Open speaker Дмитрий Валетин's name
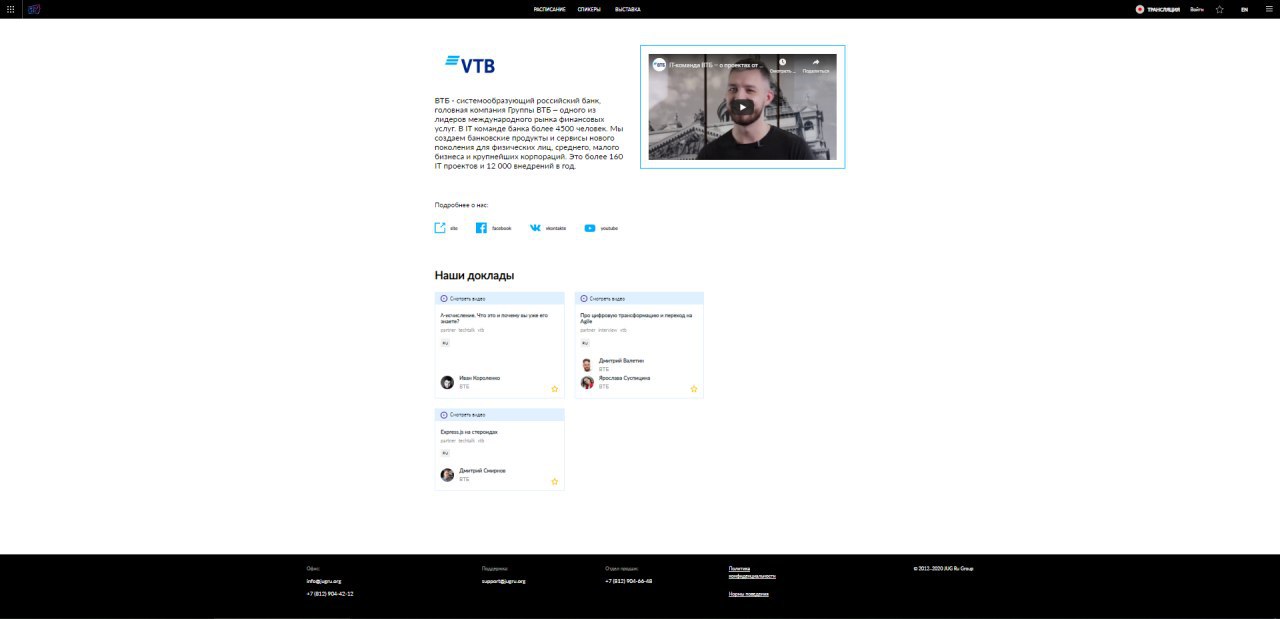The height and width of the screenshot is (619, 1280). (x=621, y=360)
